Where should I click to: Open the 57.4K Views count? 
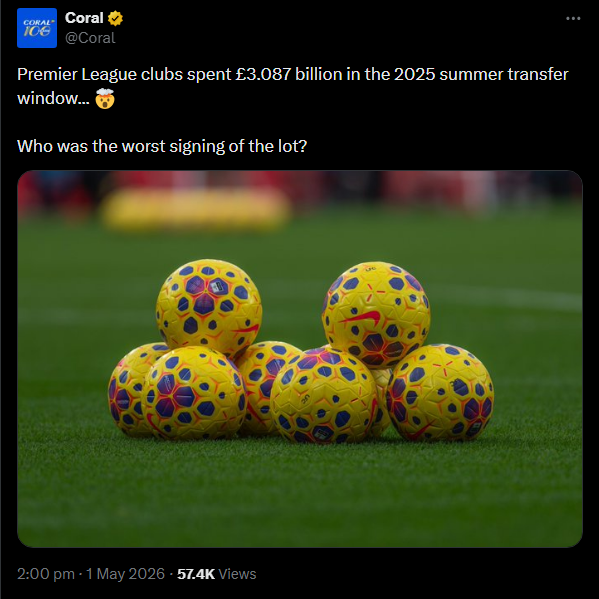(x=217, y=574)
